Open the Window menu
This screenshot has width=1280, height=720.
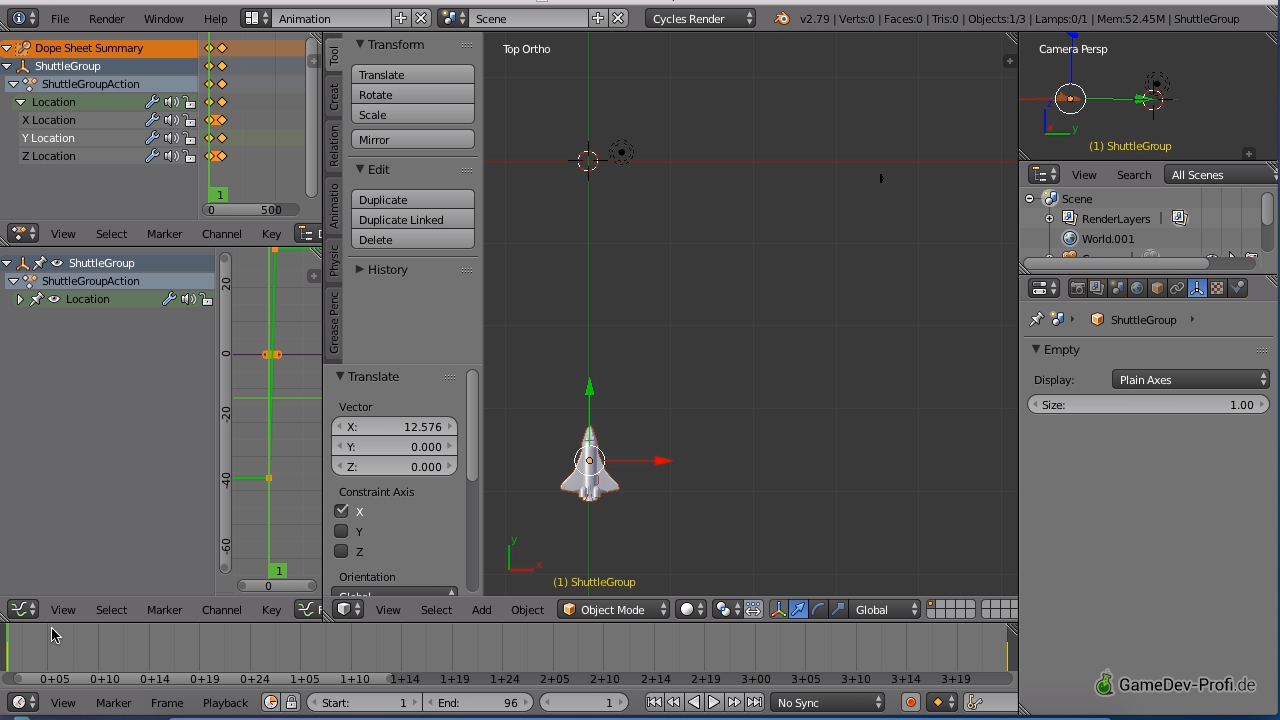click(163, 18)
